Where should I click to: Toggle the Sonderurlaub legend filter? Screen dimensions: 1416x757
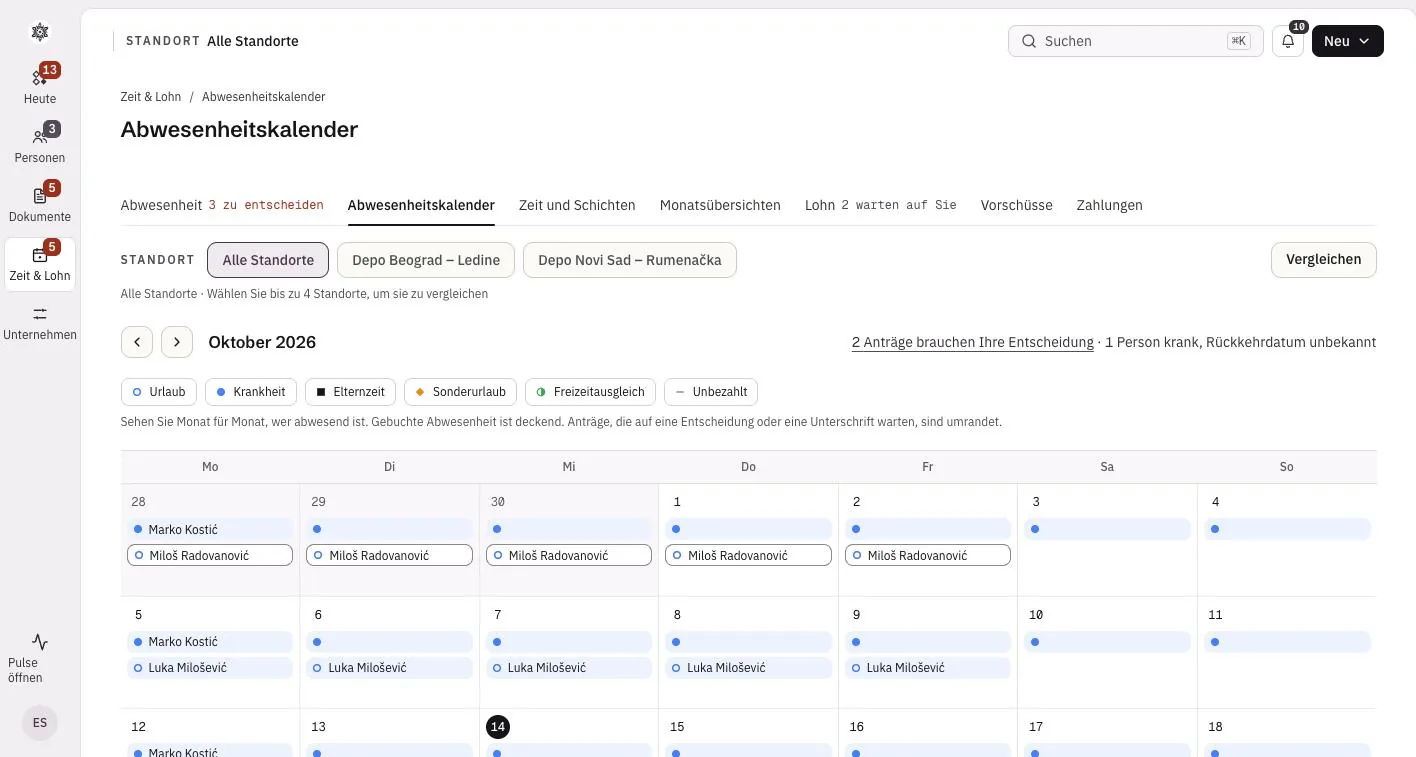461,392
